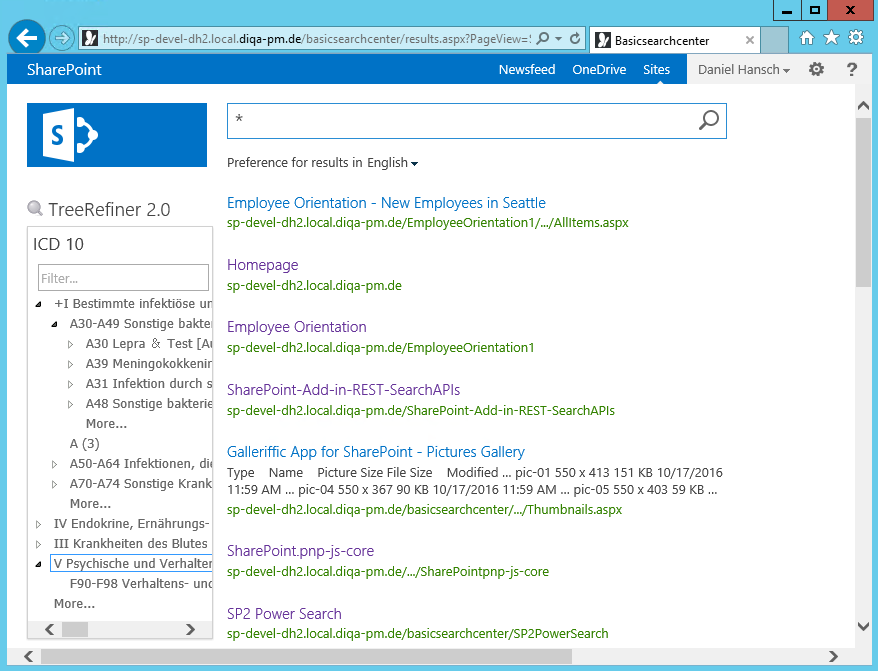The image size is (878, 671).
Task: Open the SP2 Power Search result link
Action: pyautogui.click(x=284, y=614)
